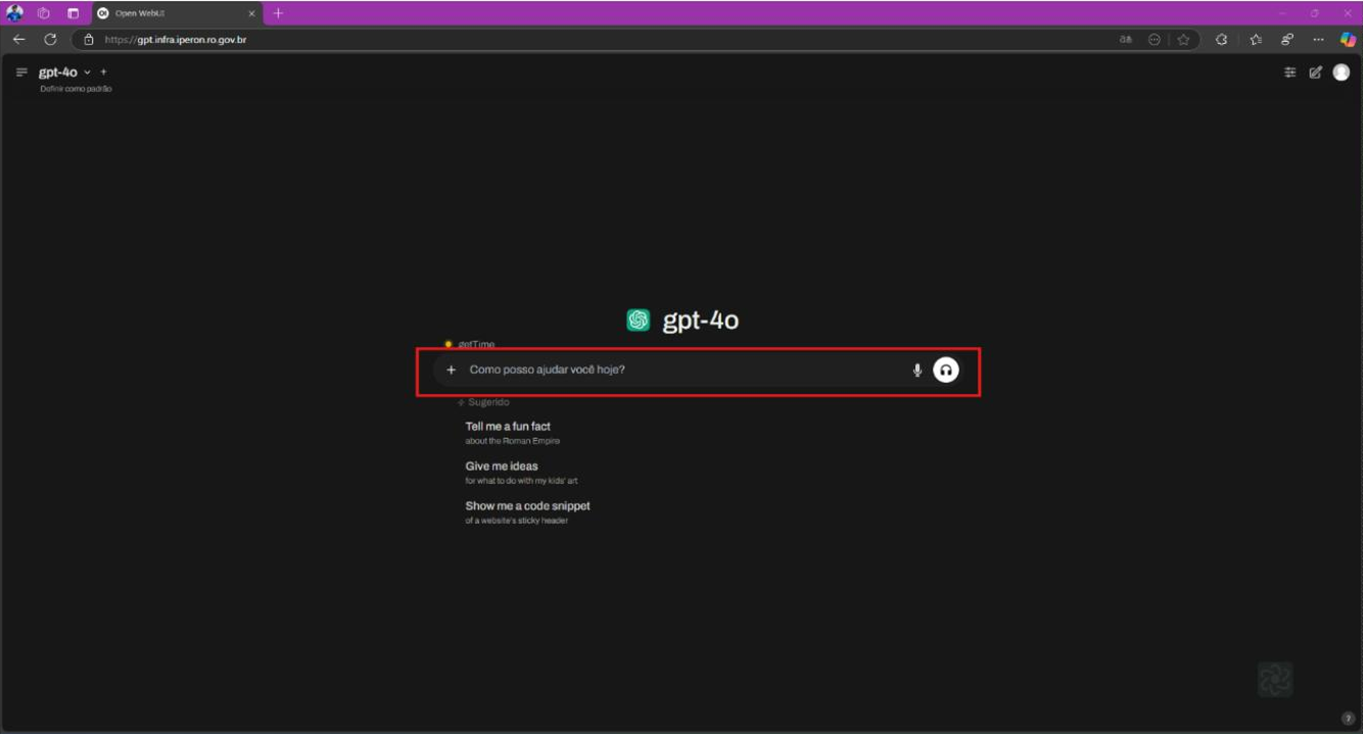Open the translate page icon

1126,40
